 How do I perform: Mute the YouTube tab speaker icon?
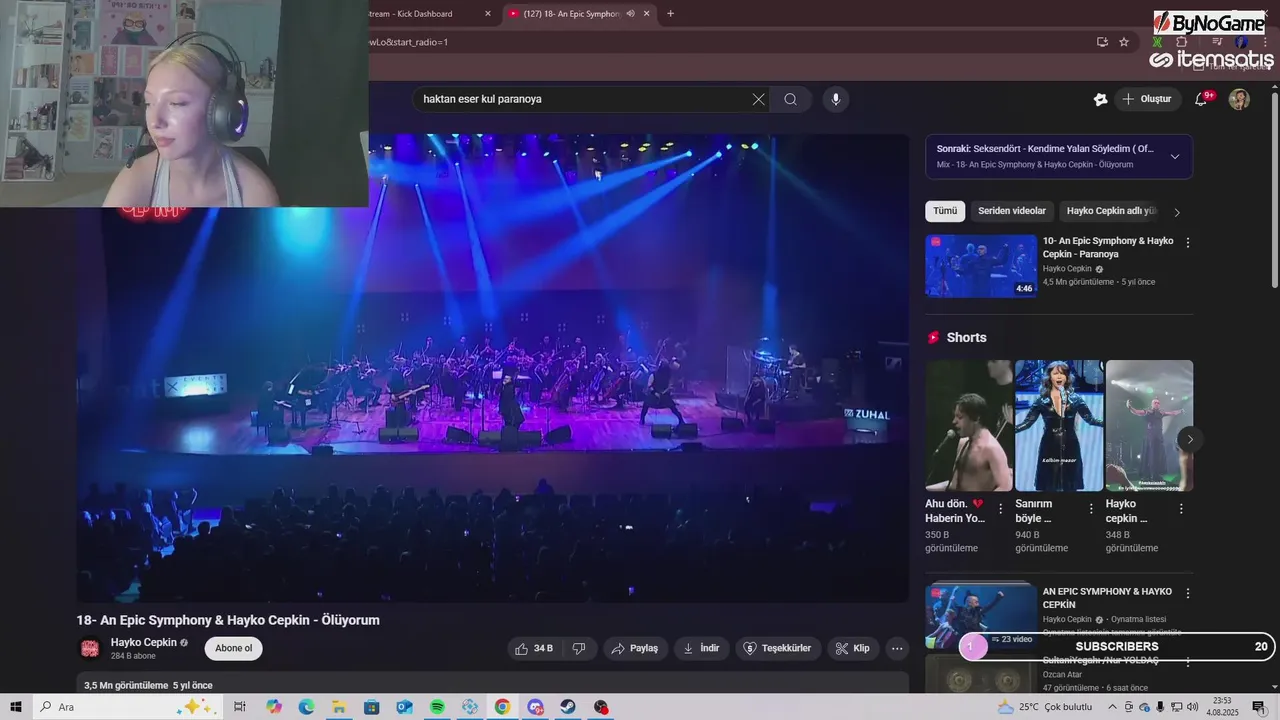[x=630, y=14]
